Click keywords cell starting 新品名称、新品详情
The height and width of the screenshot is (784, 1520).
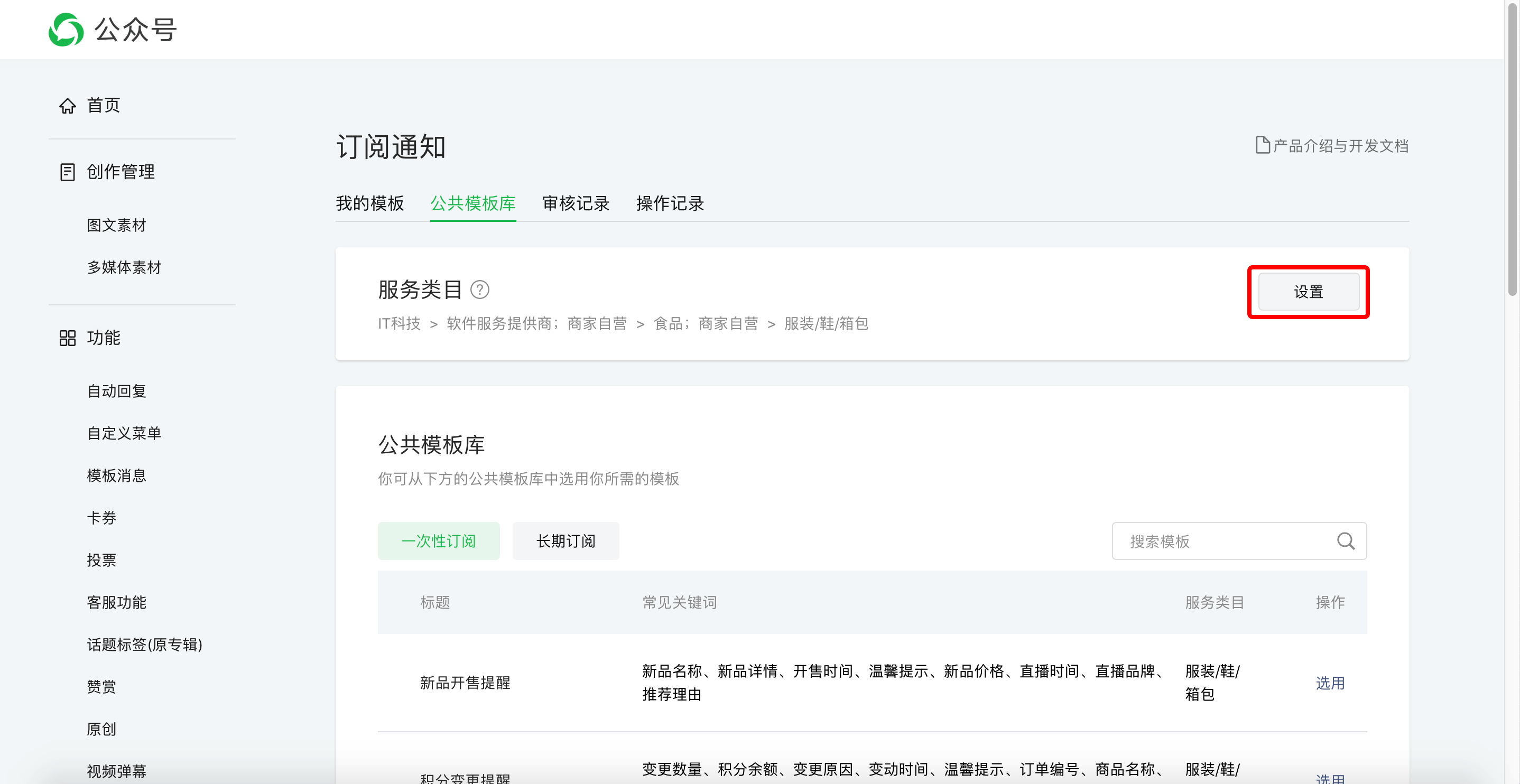(x=903, y=683)
